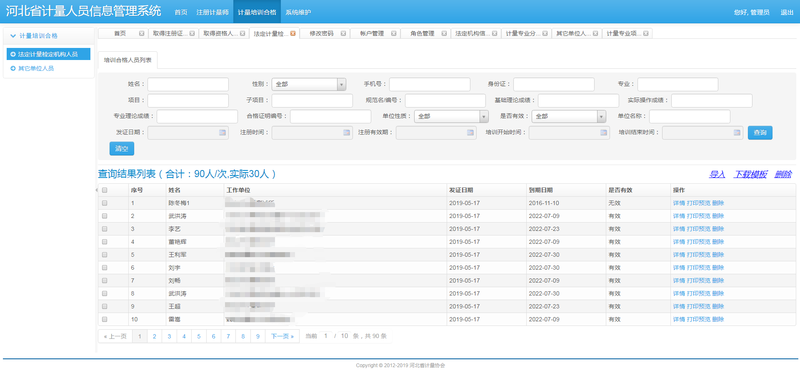Open the calendar icon for 注册有效期

coord(470,133)
